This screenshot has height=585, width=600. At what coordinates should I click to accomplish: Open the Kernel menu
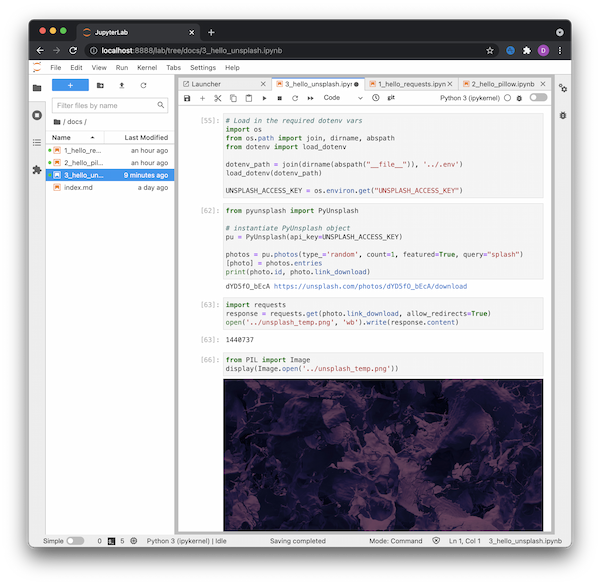(x=145, y=67)
